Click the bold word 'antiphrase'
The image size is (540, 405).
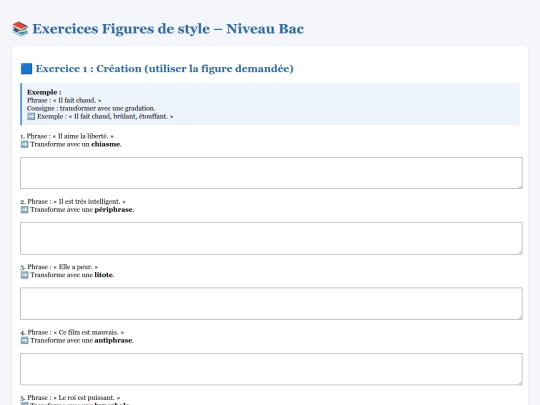[114, 340]
